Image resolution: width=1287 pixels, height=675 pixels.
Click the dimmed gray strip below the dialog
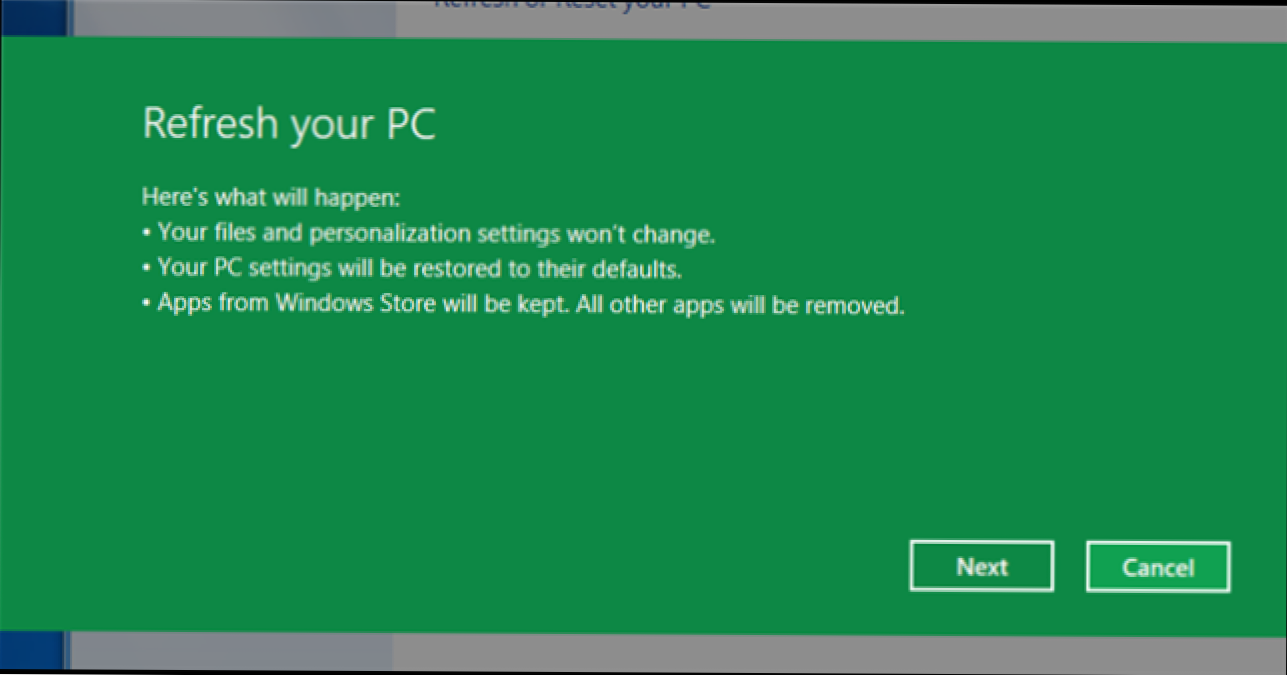800,652
